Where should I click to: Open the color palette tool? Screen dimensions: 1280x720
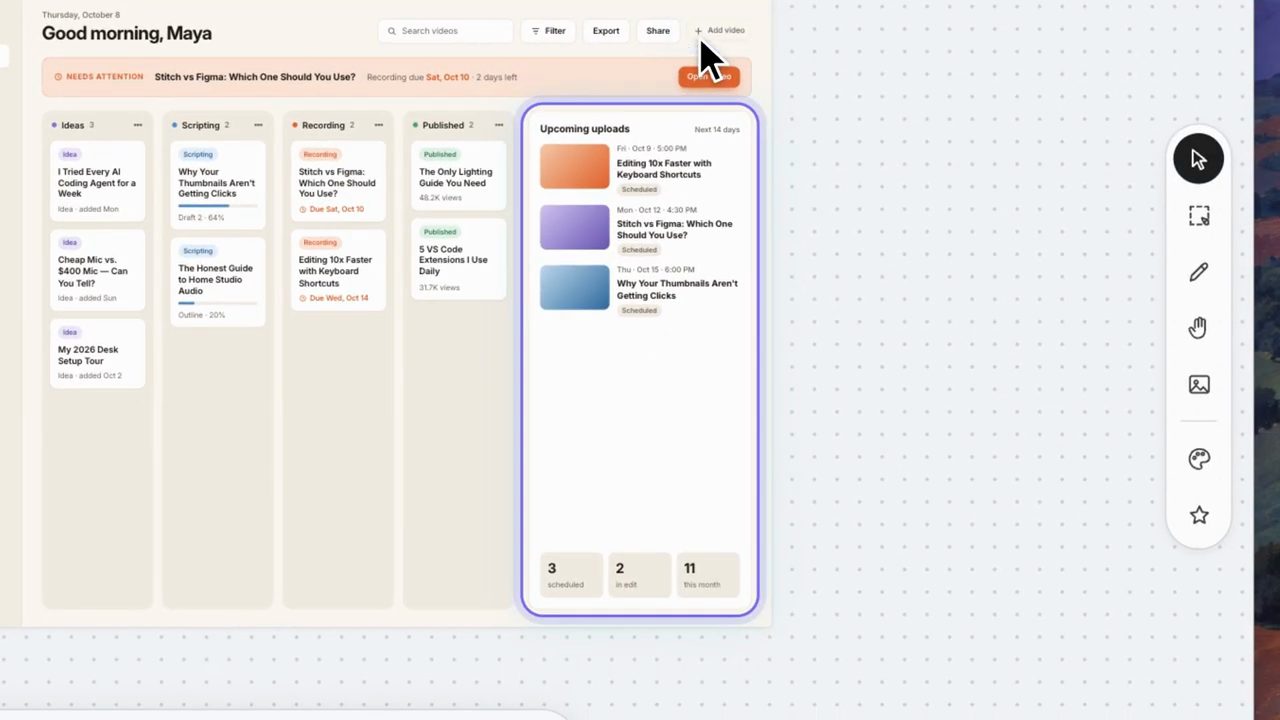pos(1198,459)
